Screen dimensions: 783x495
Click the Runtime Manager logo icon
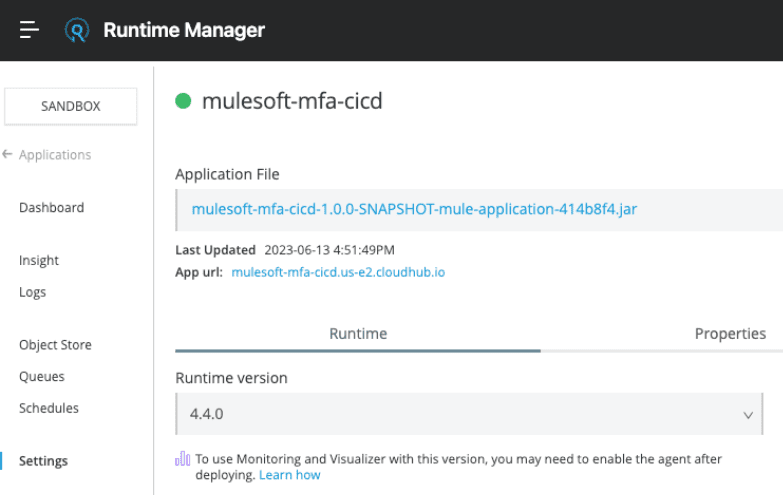(x=77, y=30)
